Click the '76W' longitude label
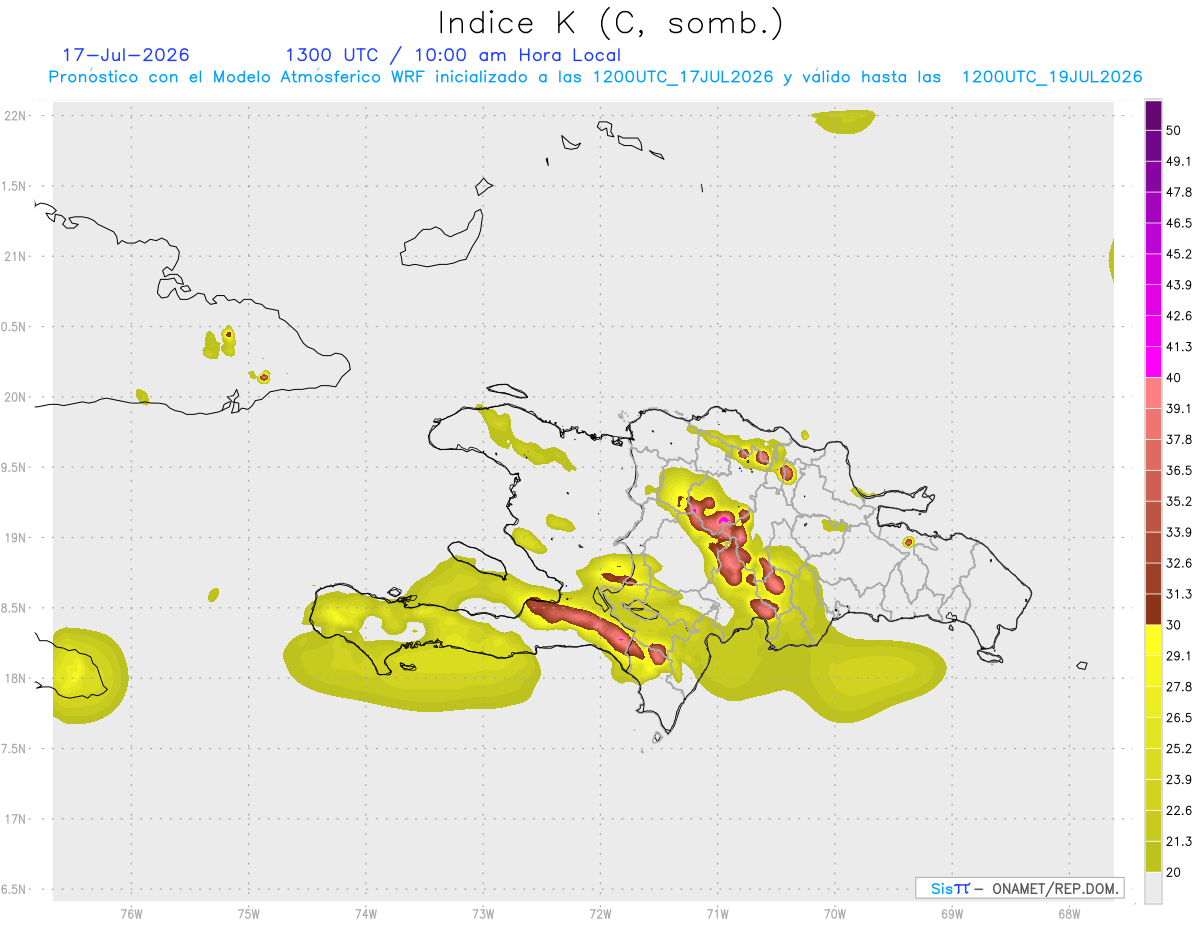Viewport: 1200px width, 927px height. (131, 913)
